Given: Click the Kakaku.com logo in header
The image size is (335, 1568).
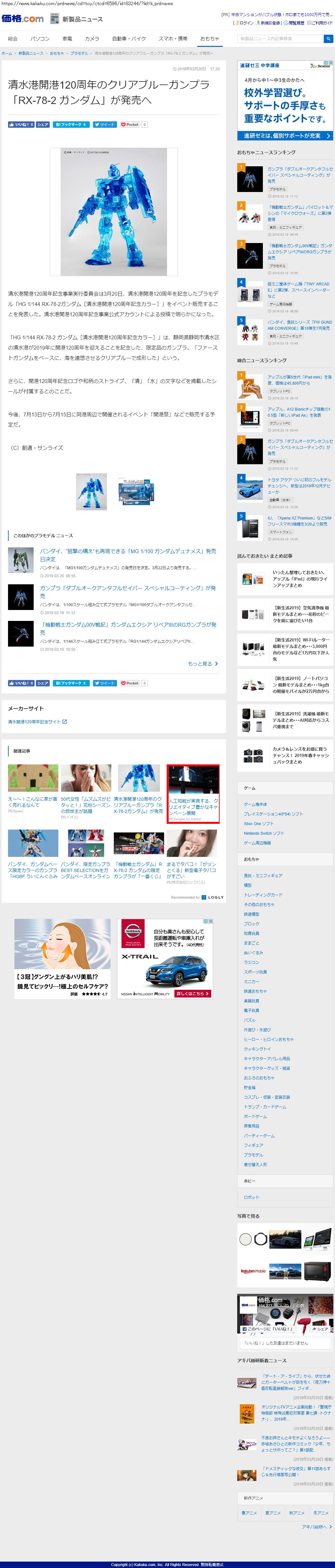Looking at the screenshot, I should pos(22,18).
